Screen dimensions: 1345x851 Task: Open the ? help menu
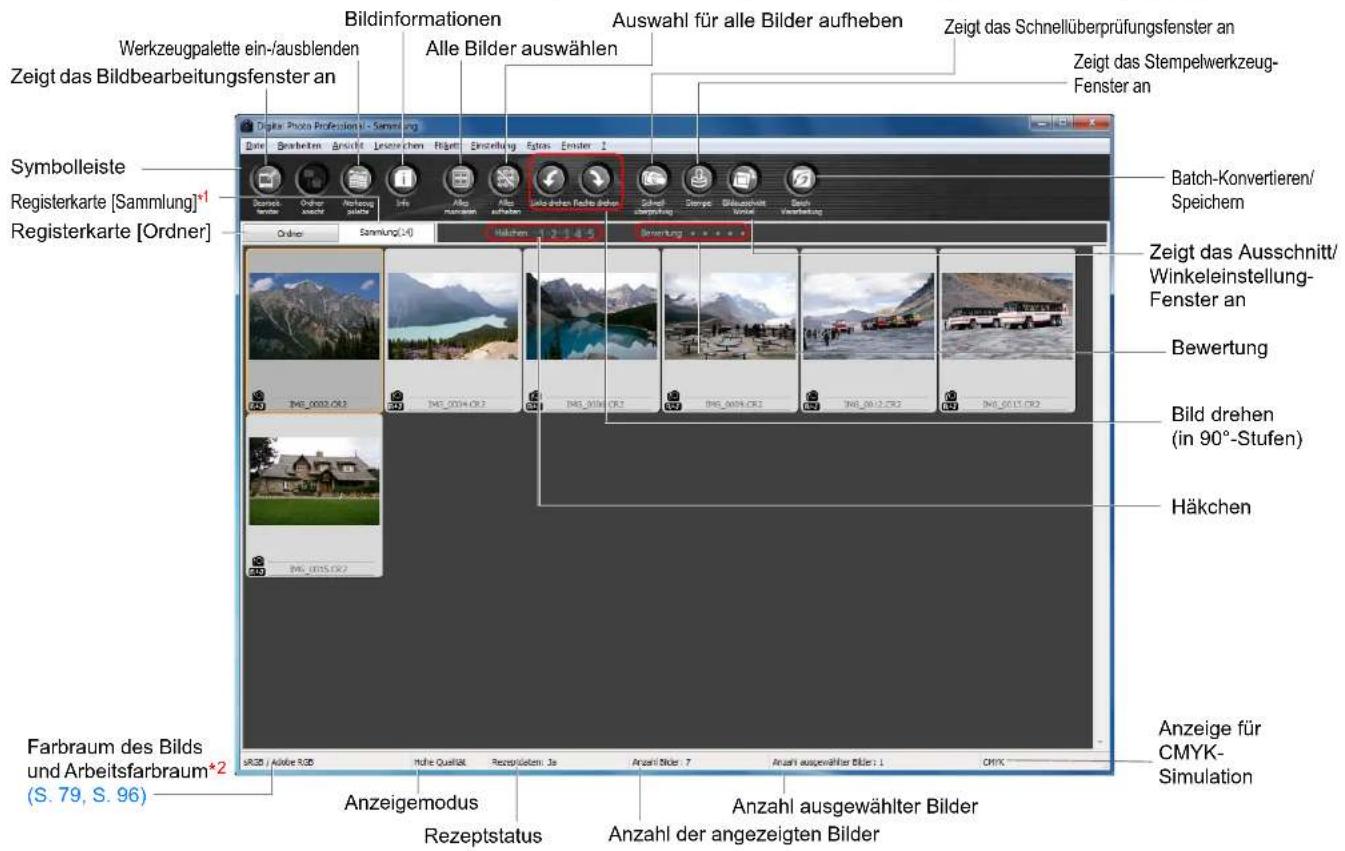click(x=604, y=145)
